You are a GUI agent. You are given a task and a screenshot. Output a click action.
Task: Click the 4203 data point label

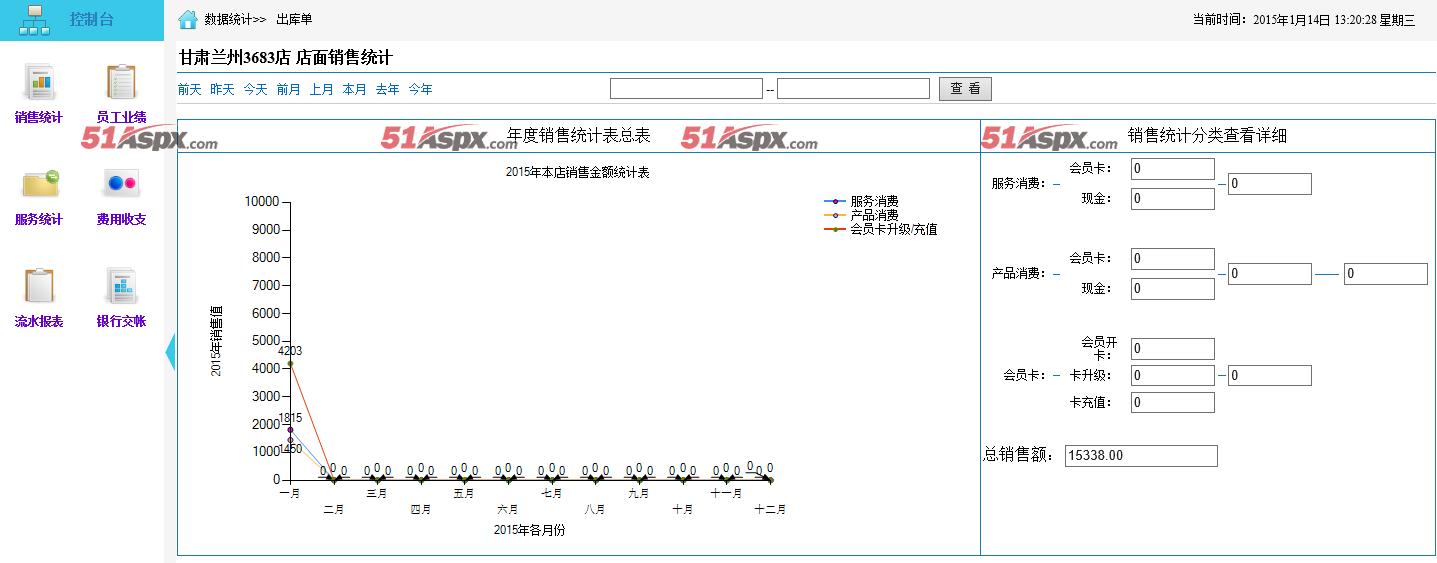(x=290, y=351)
